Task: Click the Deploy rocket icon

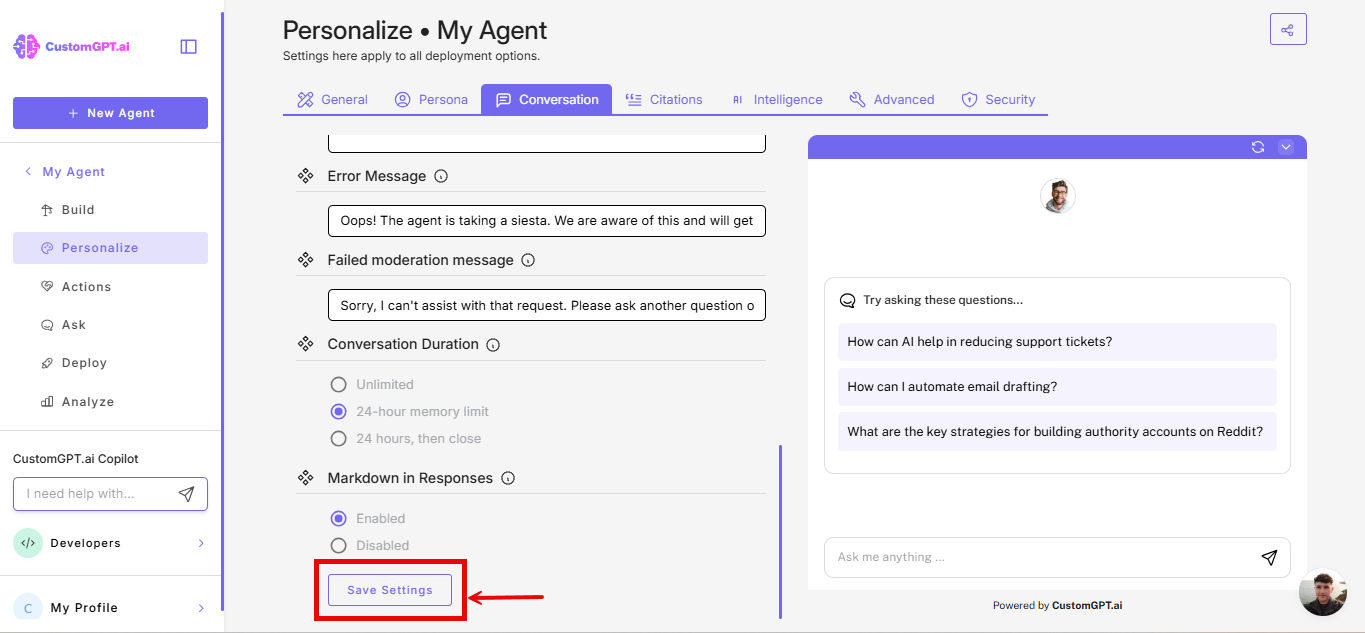Action: (46, 363)
